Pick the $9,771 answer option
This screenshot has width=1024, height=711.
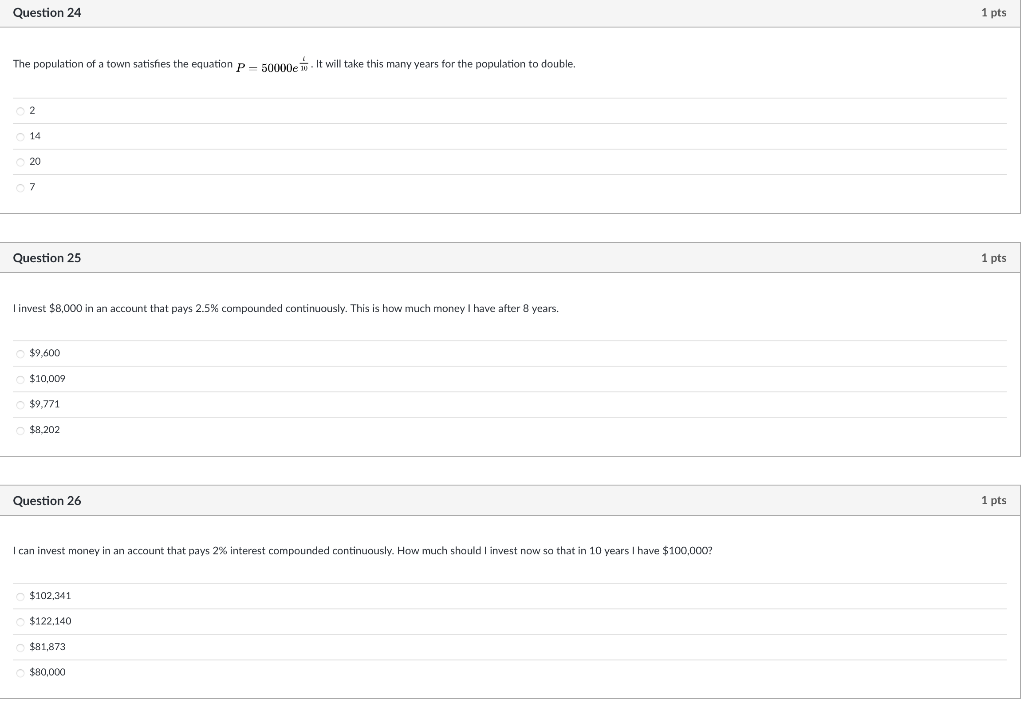click(20, 405)
